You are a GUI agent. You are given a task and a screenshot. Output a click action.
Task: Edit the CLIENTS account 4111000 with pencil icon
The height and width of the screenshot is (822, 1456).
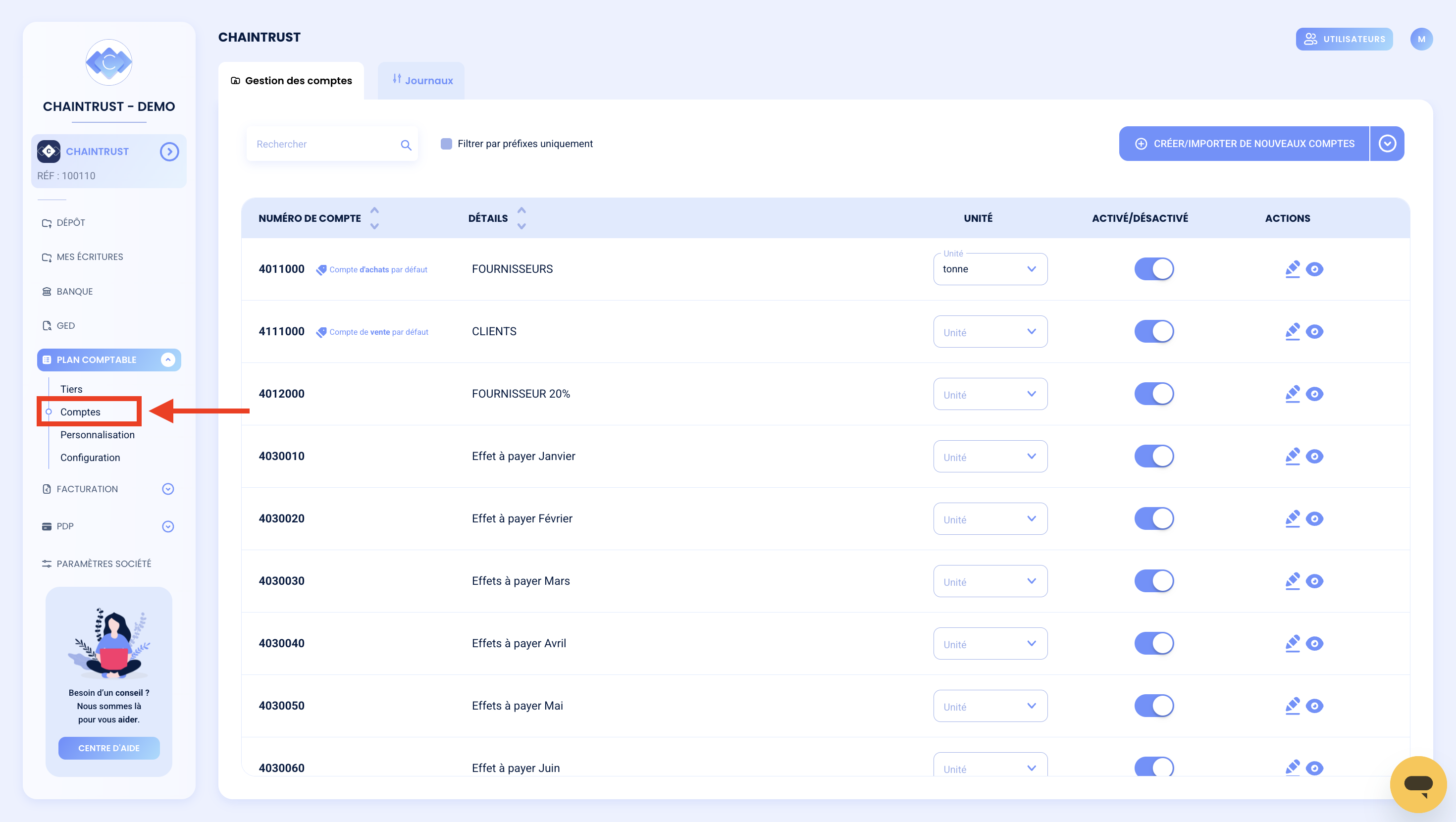coord(1293,331)
